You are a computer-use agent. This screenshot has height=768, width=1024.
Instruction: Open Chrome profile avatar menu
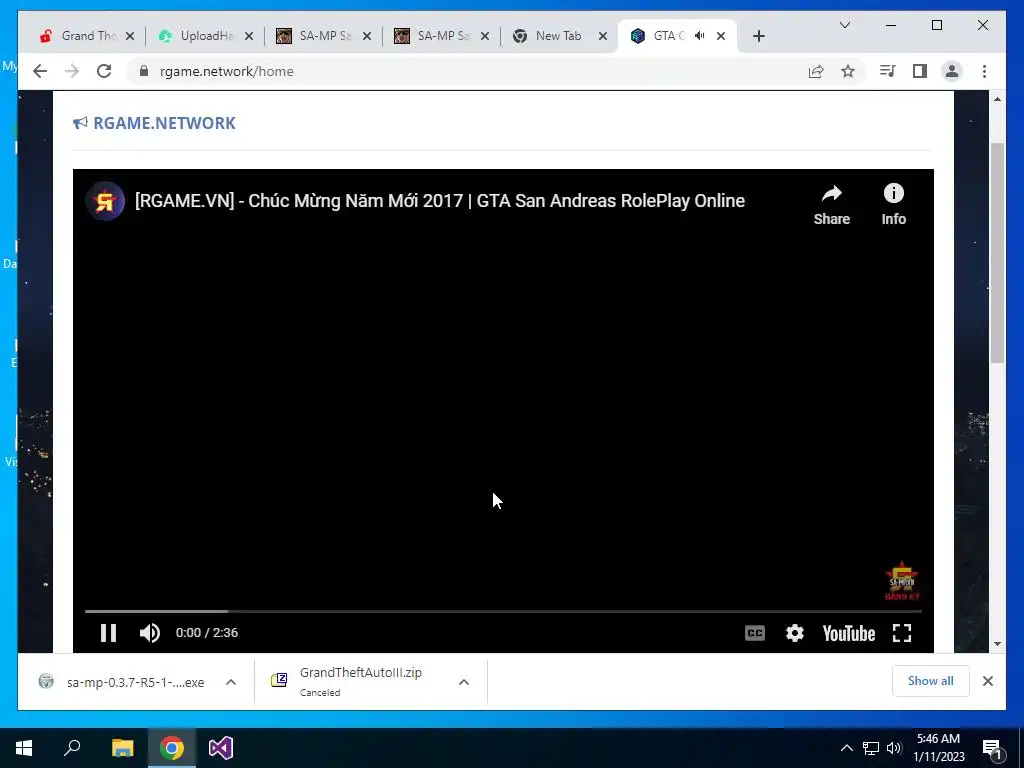pos(952,71)
